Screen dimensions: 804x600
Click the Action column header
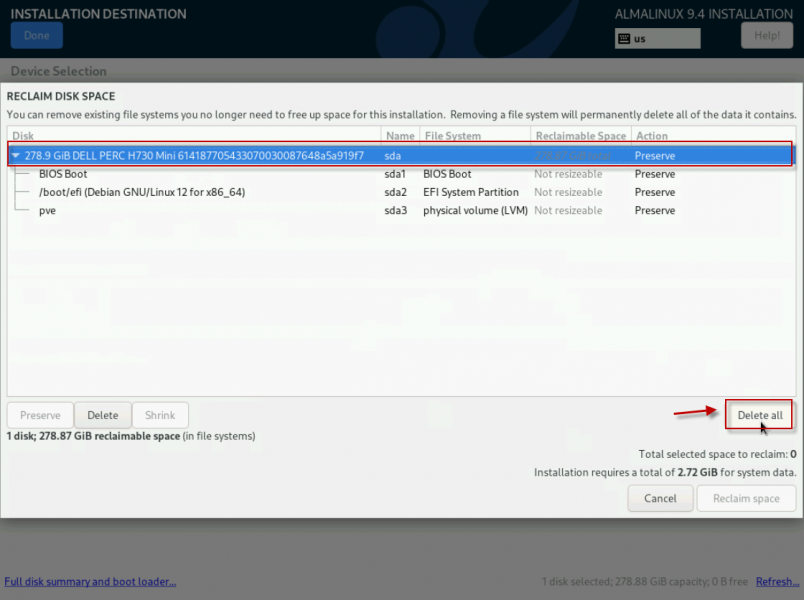tap(713, 136)
